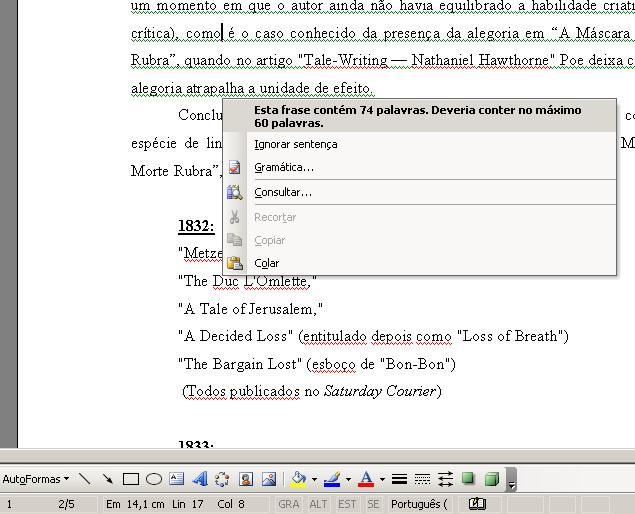Expand the line color dropdown arrow
The image size is (635, 514).
point(348,480)
